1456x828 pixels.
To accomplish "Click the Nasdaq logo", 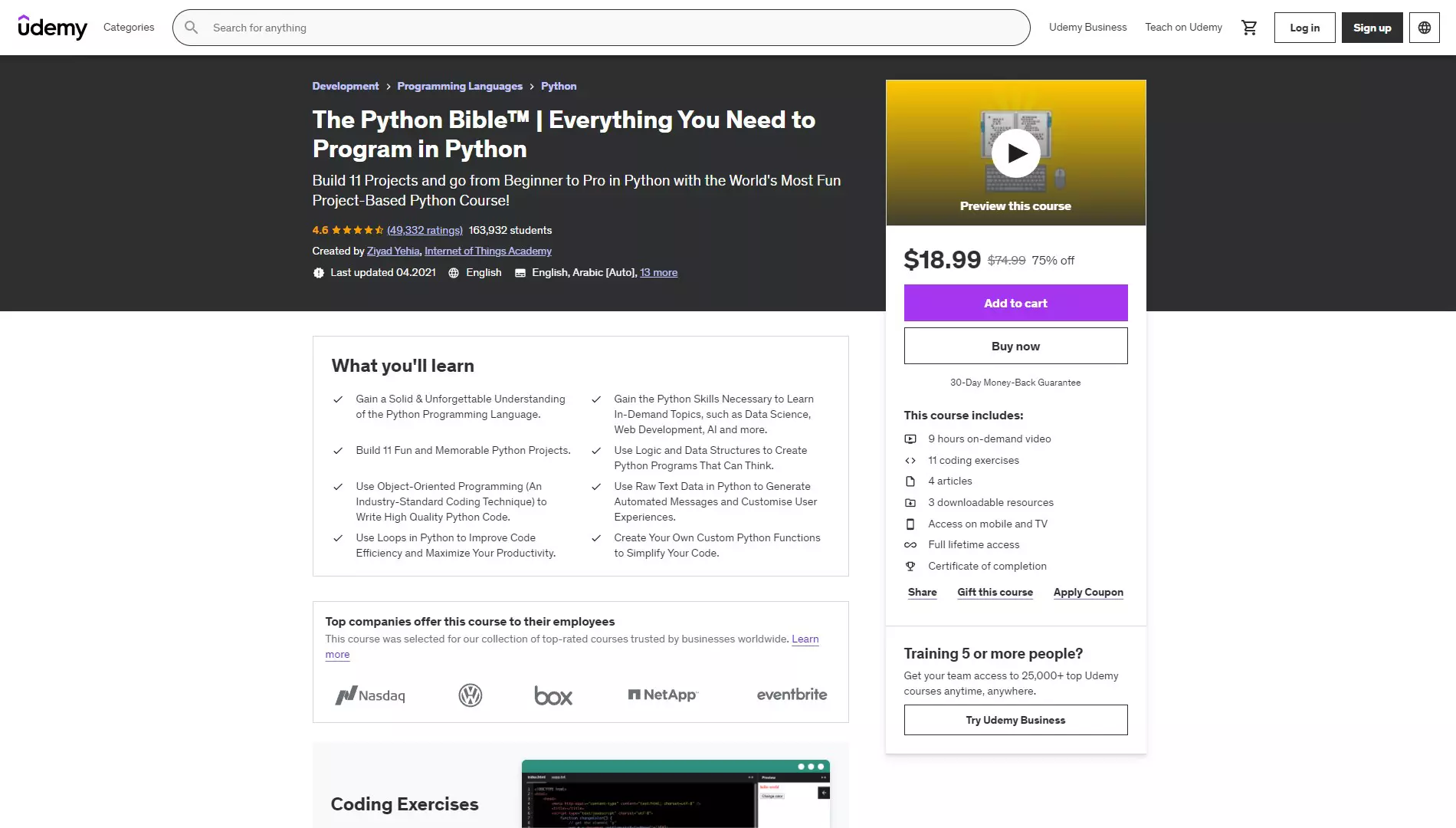I will click(369, 695).
